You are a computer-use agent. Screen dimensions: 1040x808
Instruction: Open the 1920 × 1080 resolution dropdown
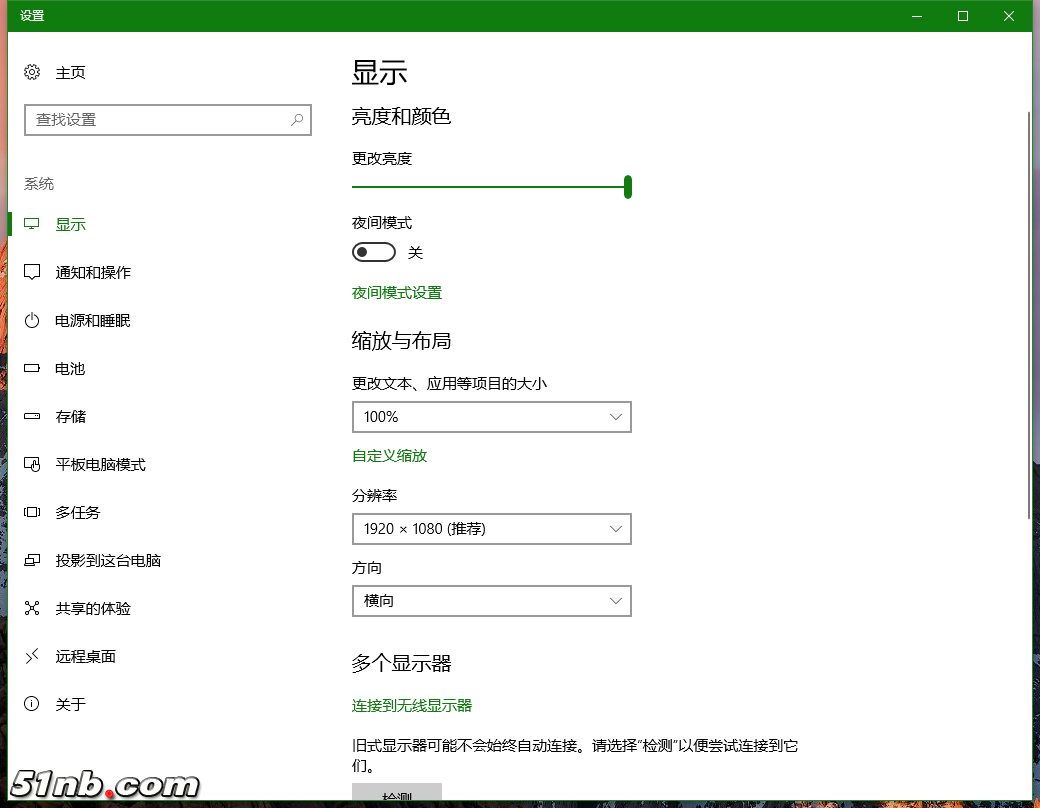(491, 529)
